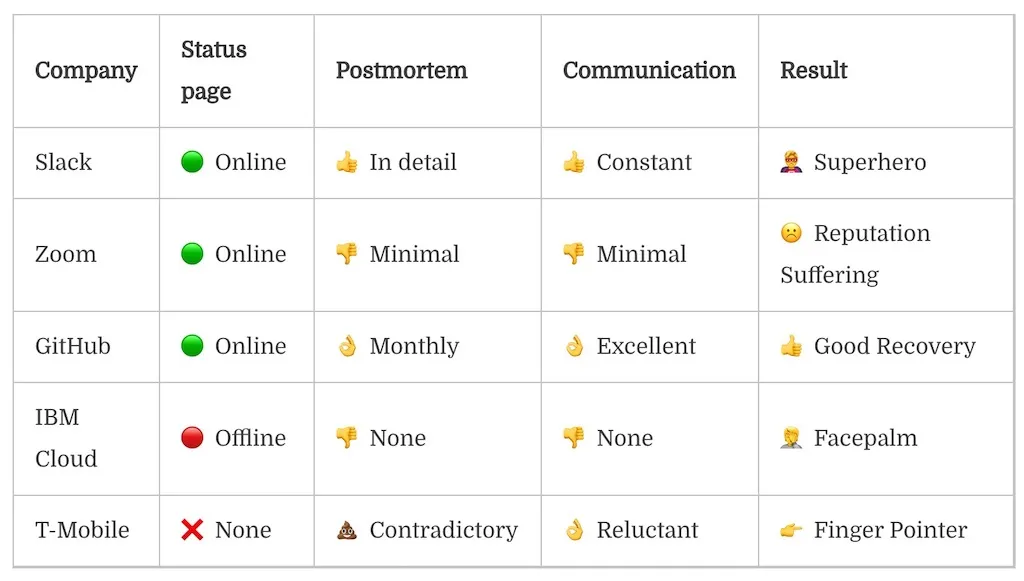Click the green circle in Slack's row
This screenshot has height=581, width=1024.
pyautogui.click(x=192, y=162)
